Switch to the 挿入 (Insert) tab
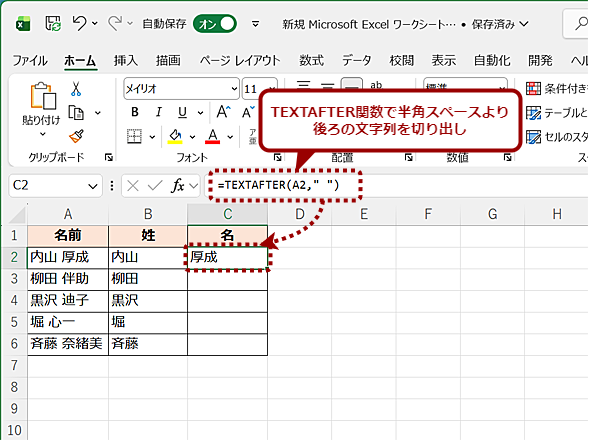The width and height of the screenshot is (589, 441). pyautogui.click(x=126, y=60)
